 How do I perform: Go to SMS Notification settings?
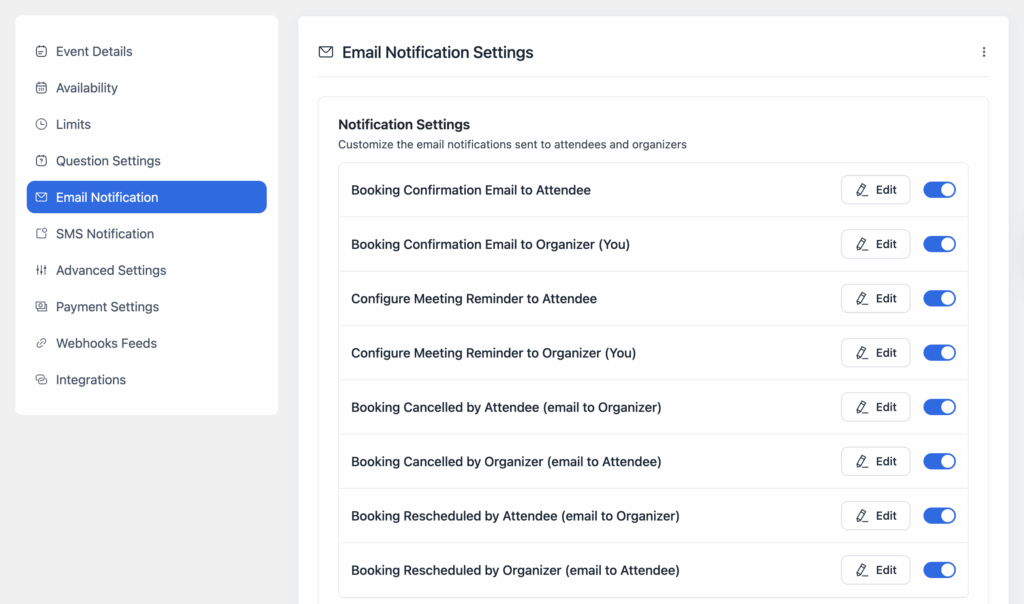(103, 233)
